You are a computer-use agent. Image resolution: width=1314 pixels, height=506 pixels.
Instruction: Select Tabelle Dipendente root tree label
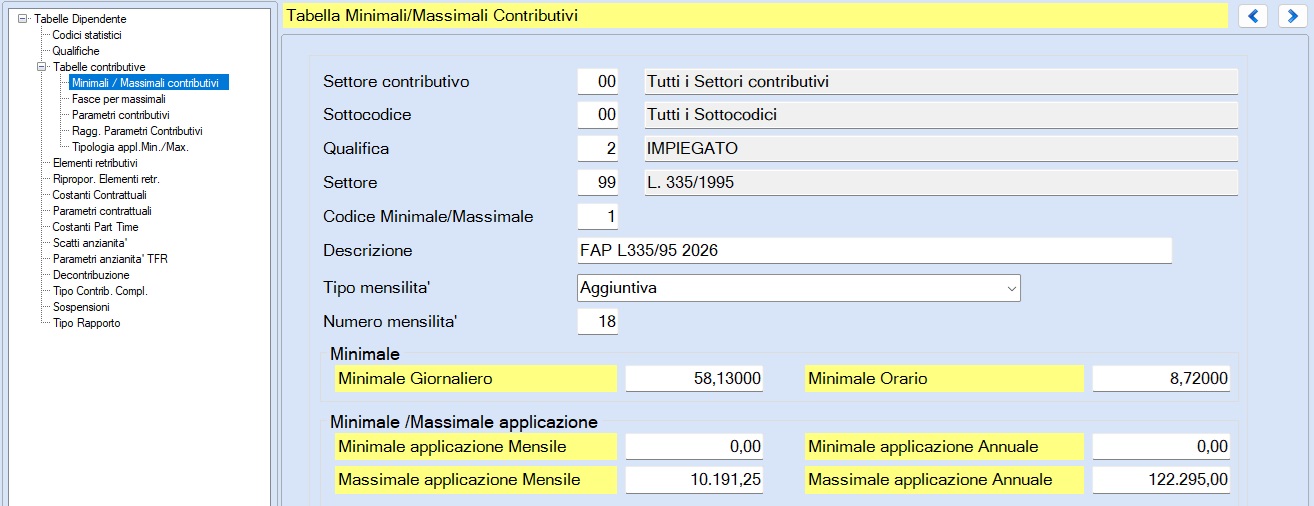pos(80,19)
